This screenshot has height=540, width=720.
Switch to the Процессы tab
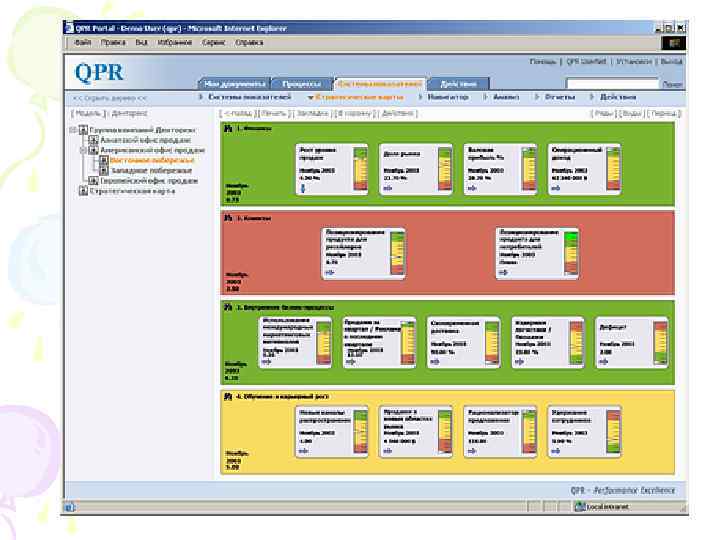pos(301,84)
